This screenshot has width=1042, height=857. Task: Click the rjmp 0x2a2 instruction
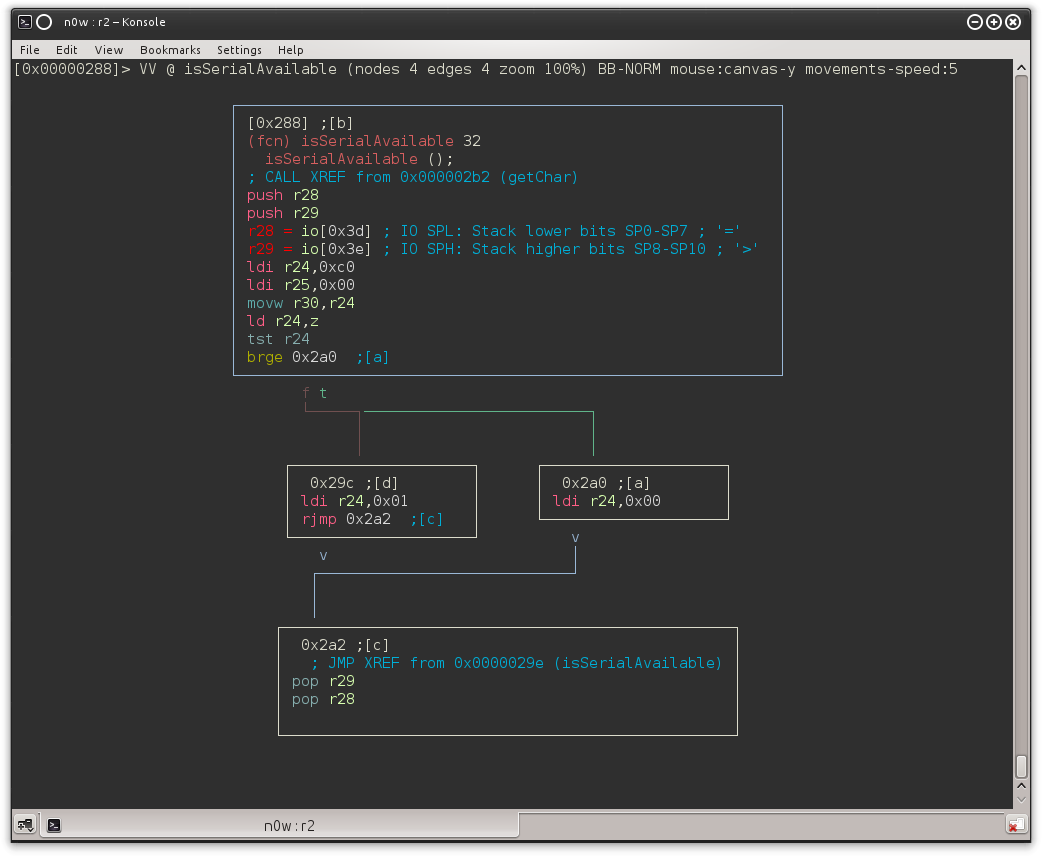coord(345,519)
